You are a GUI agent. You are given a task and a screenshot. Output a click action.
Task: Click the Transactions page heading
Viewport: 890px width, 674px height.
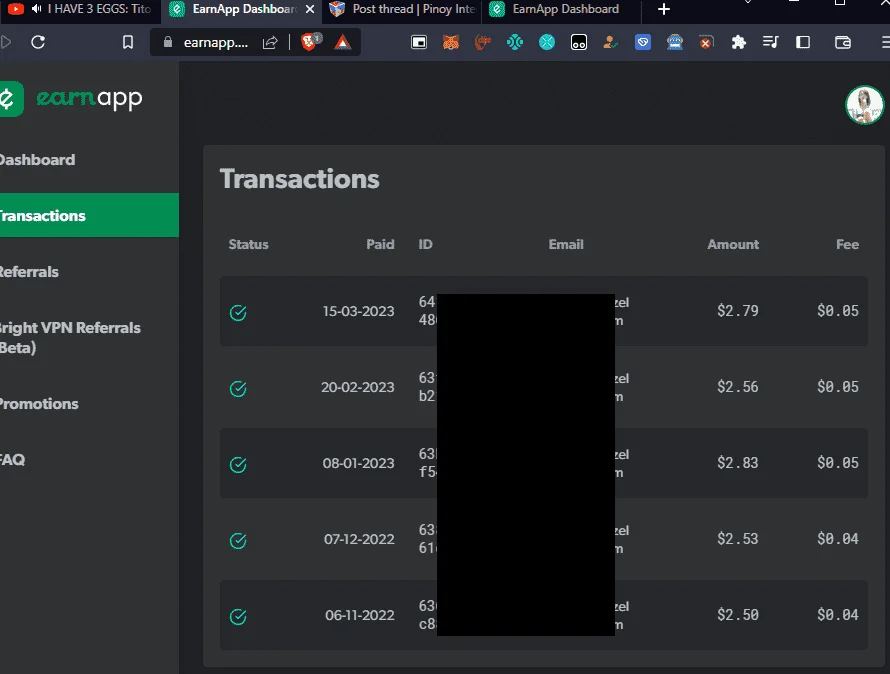coord(299,179)
